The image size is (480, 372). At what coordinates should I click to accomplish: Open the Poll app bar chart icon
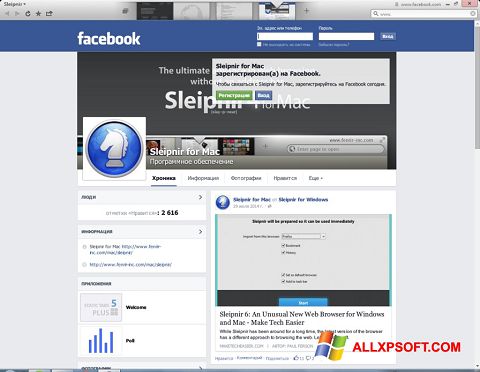click(x=101, y=341)
